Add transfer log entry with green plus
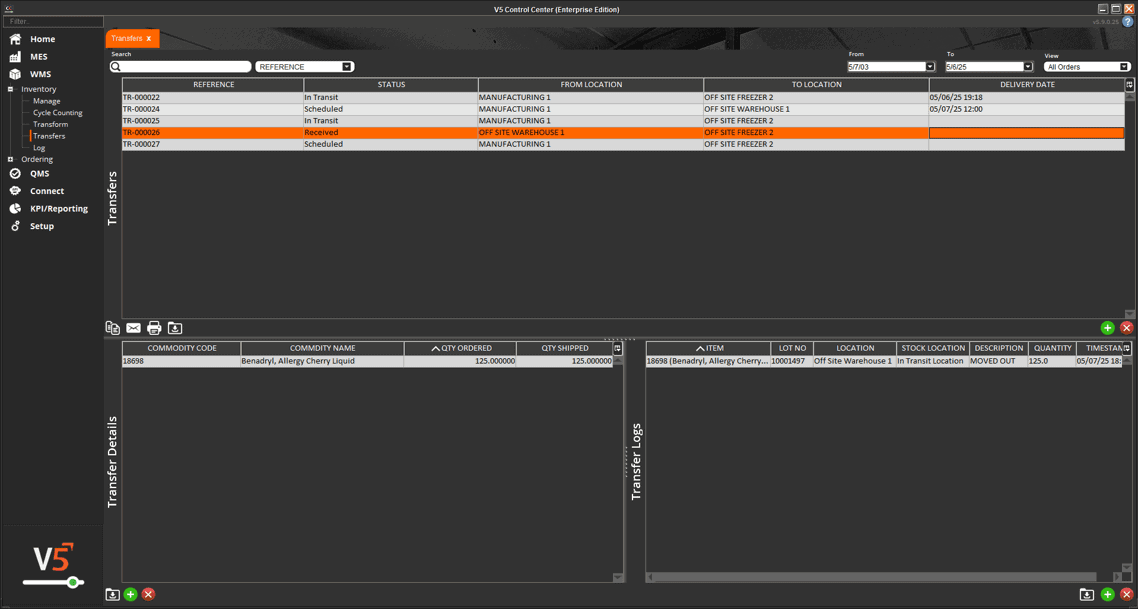Viewport: 1138px width, 609px height. (1108, 594)
